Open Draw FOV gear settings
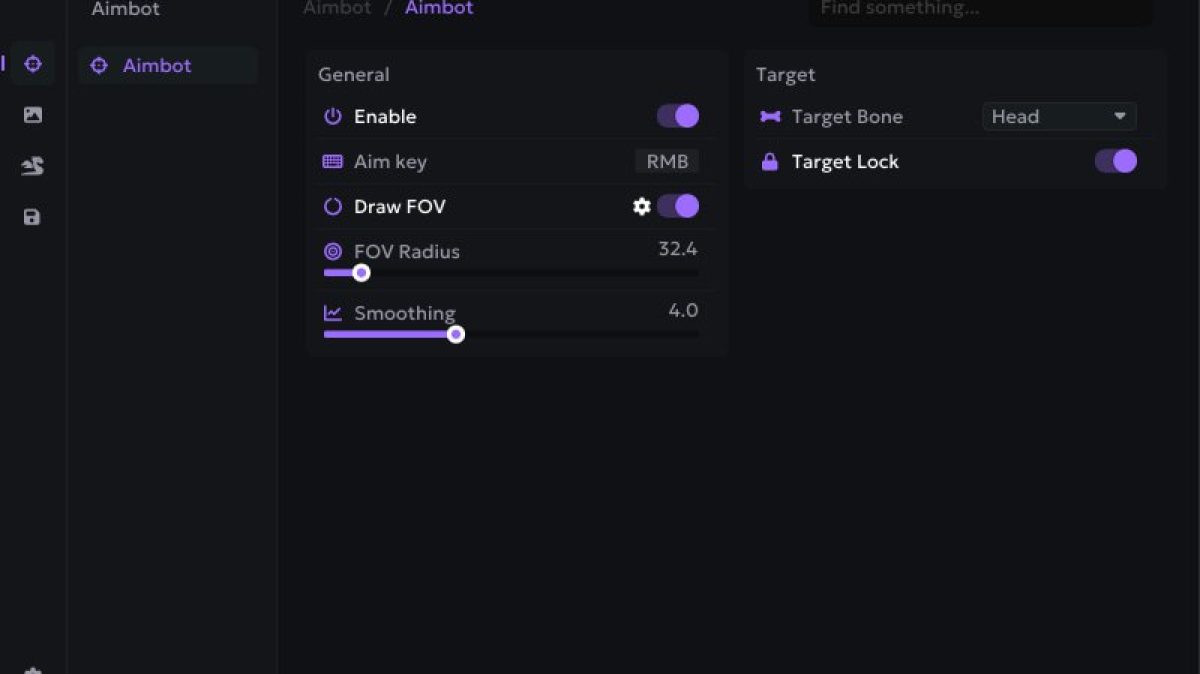1200x674 pixels. point(642,206)
